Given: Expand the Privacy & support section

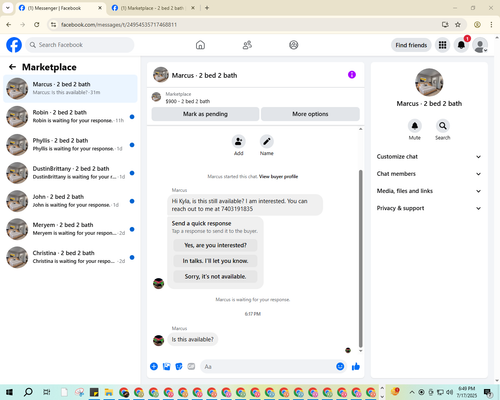Looking at the screenshot, I should pyautogui.click(x=429, y=208).
